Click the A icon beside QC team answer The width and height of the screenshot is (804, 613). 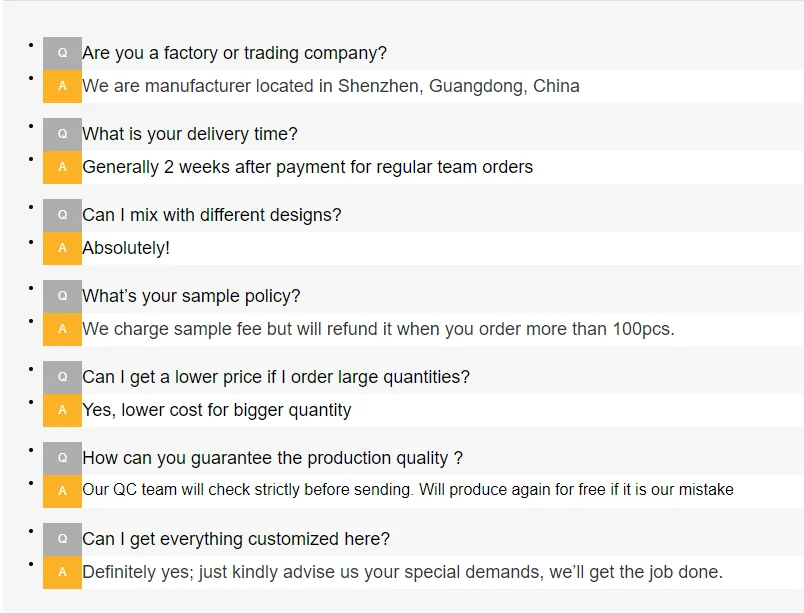tap(62, 491)
